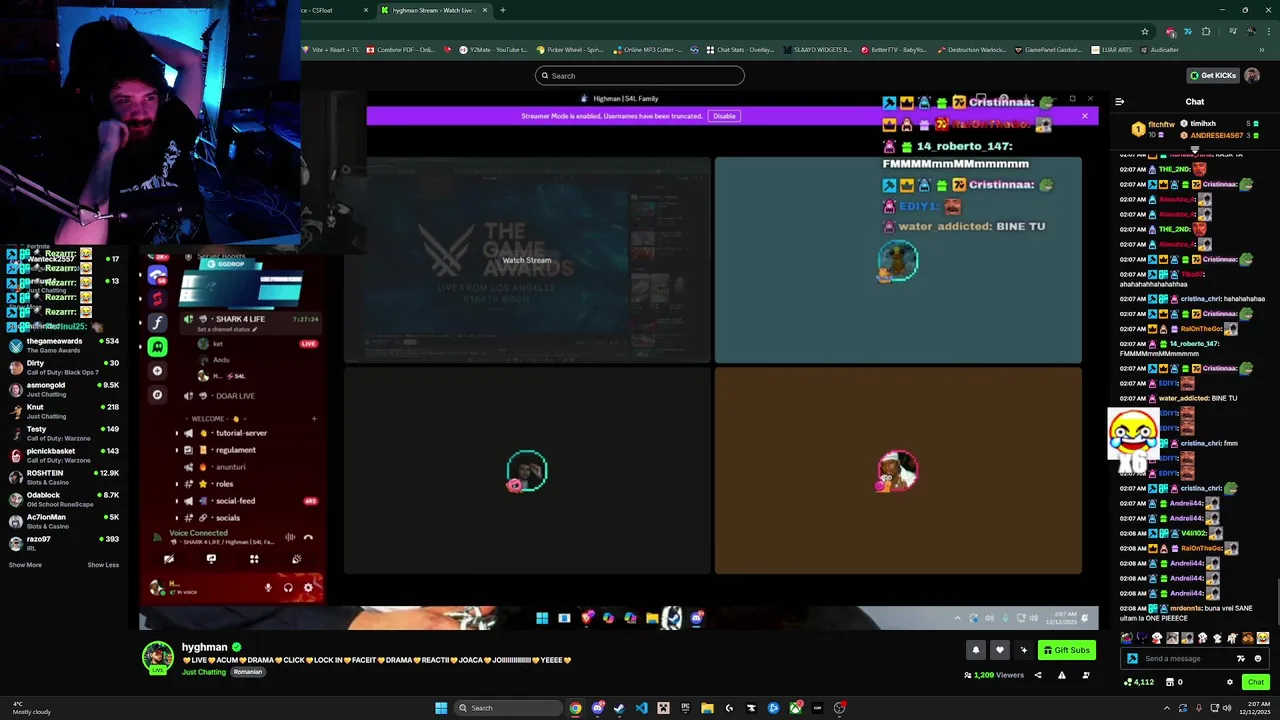
Task: Toggle the Discord headphones deafen
Action: coord(288,588)
